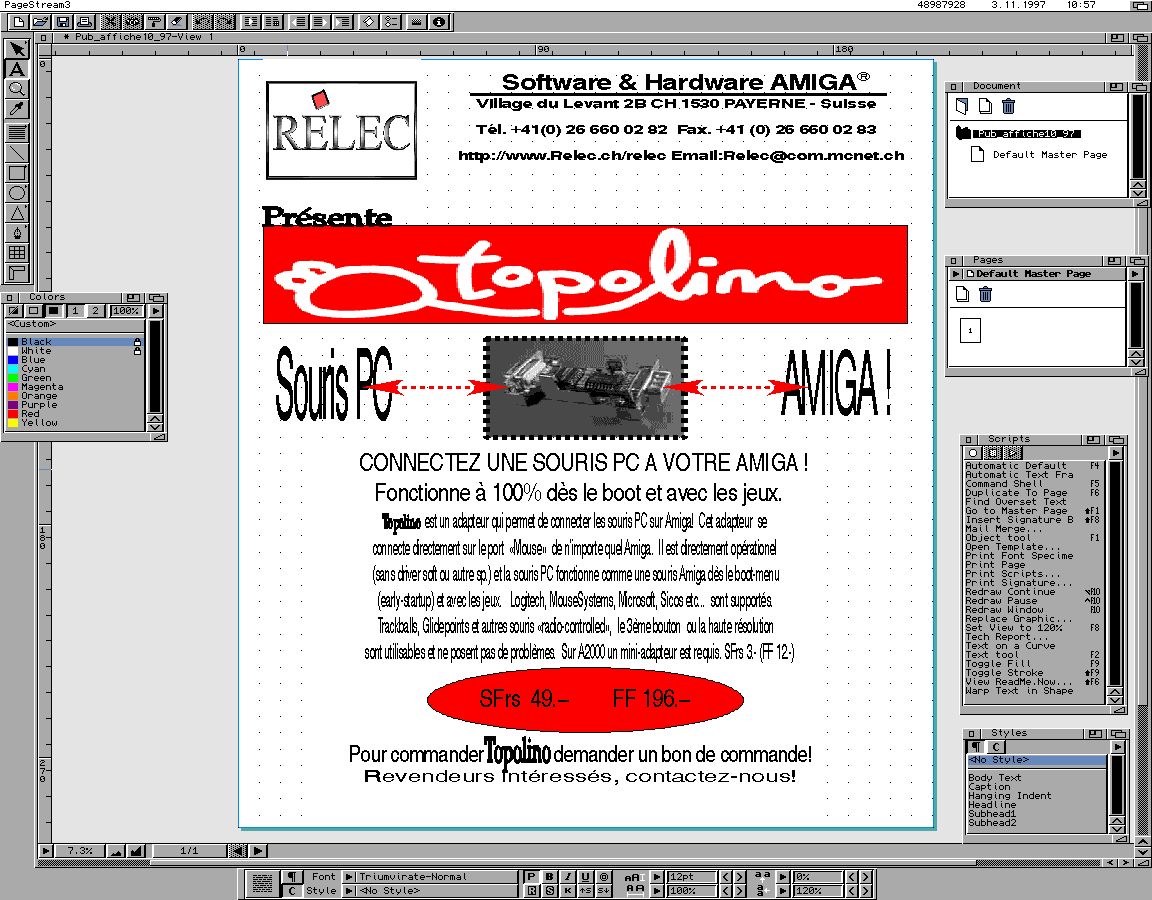Toggle stroke mode in Colors palette
The width and height of the screenshot is (1152, 900).
point(33,311)
